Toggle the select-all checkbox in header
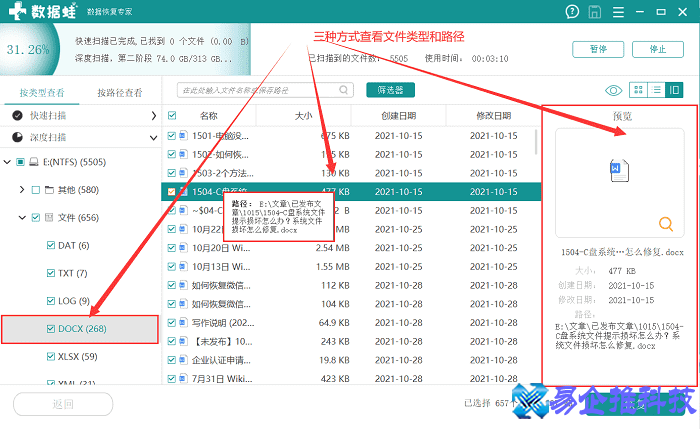This screenshot has height=429, width=700. pos(172,116)
